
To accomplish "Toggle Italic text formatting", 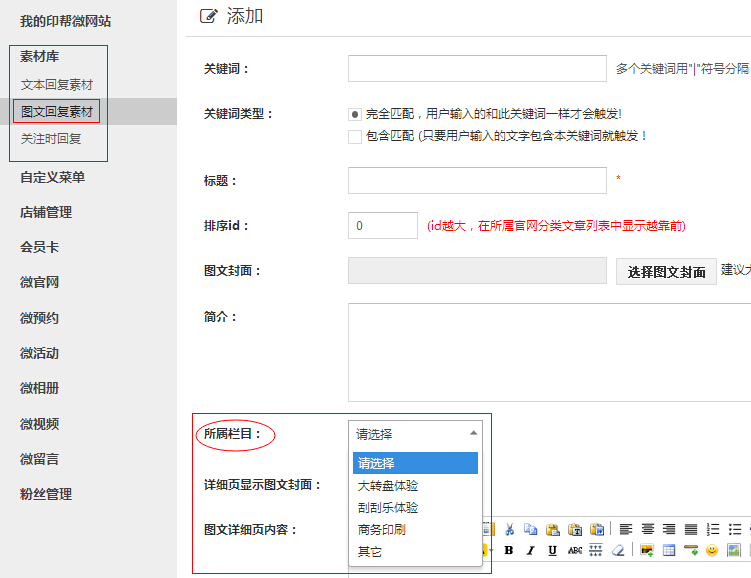I will point(530,550).
